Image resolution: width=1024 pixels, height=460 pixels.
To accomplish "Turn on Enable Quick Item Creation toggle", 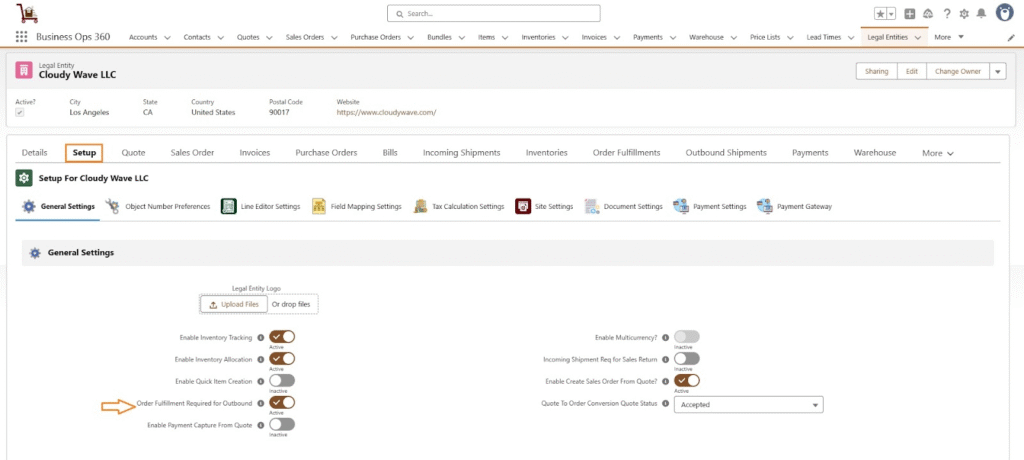I will [x=282, y=381].
